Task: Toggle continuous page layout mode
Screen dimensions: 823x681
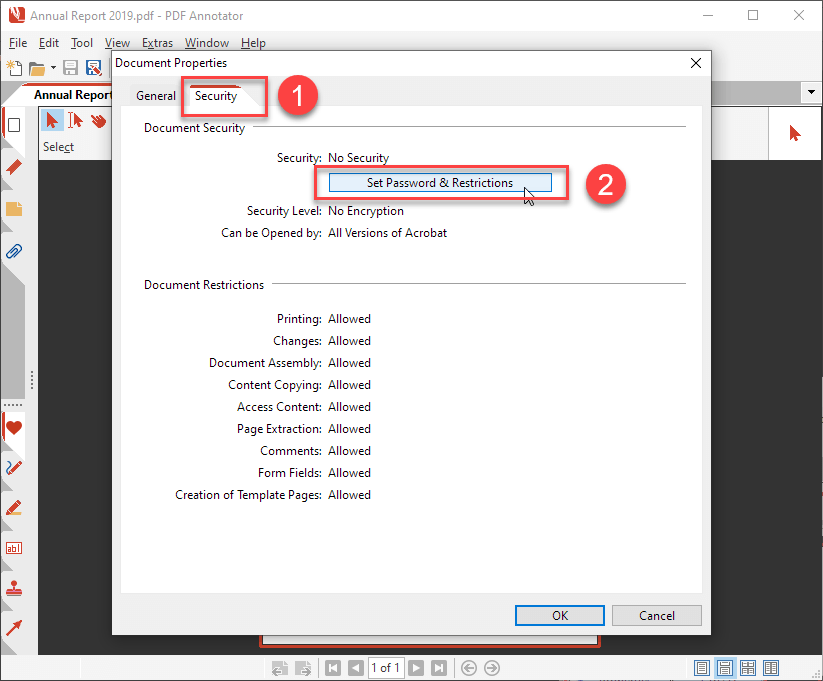Action: click(x=725, y=667)
